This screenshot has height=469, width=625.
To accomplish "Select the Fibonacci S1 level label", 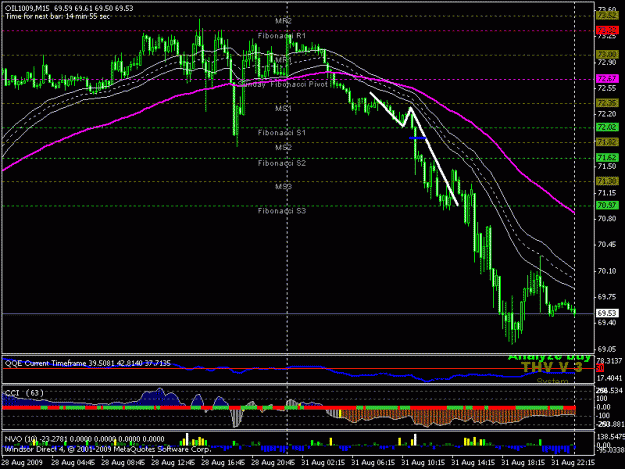I will pyautogui.click(x=282, y=132).
